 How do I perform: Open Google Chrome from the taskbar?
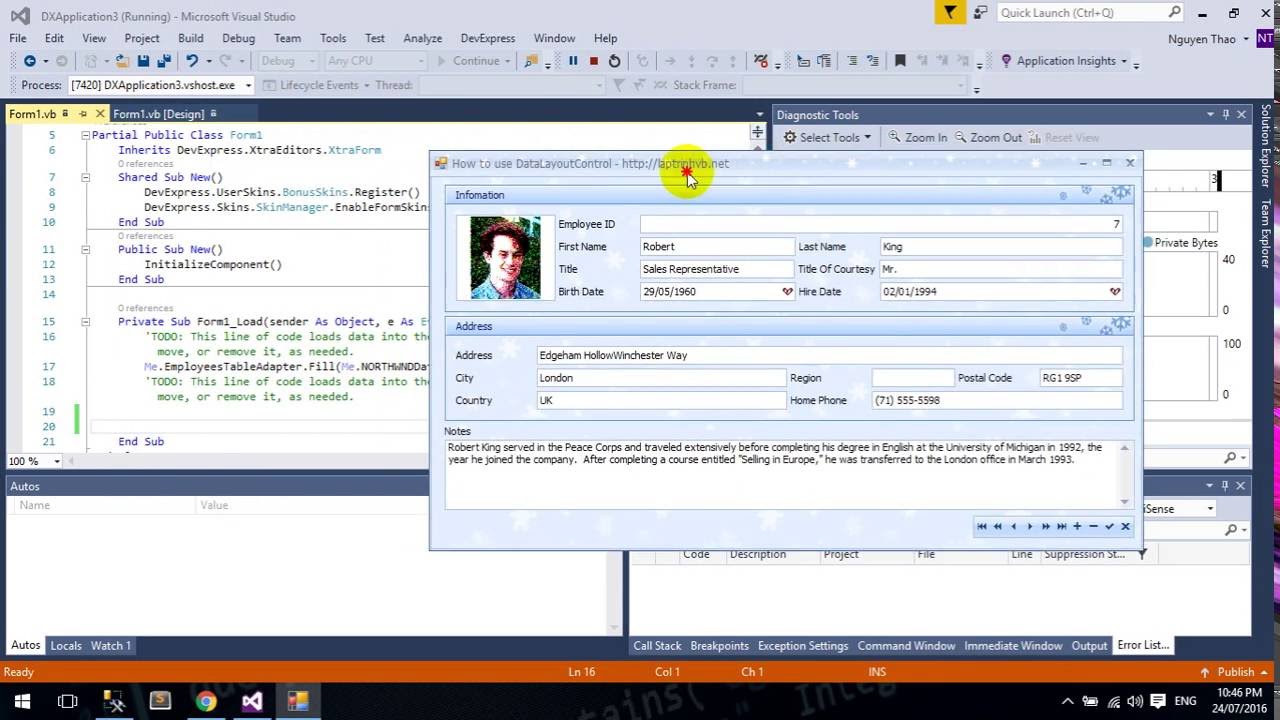(x=206, y=701)
